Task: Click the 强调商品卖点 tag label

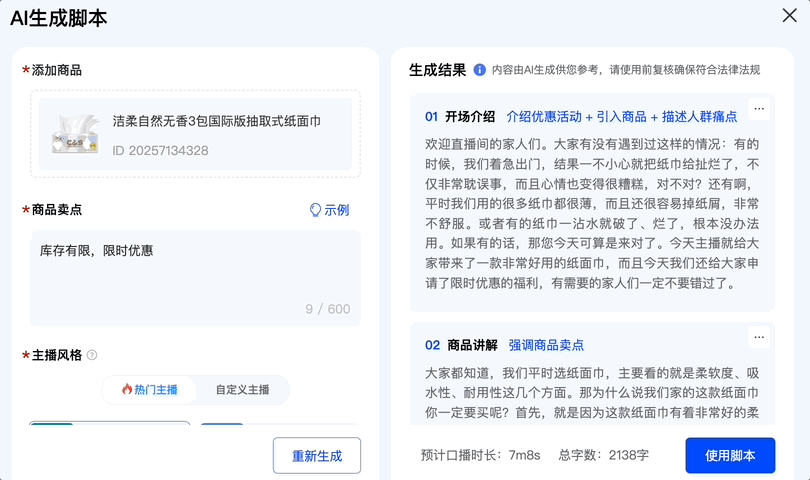Action: click(x=546, y=345)
